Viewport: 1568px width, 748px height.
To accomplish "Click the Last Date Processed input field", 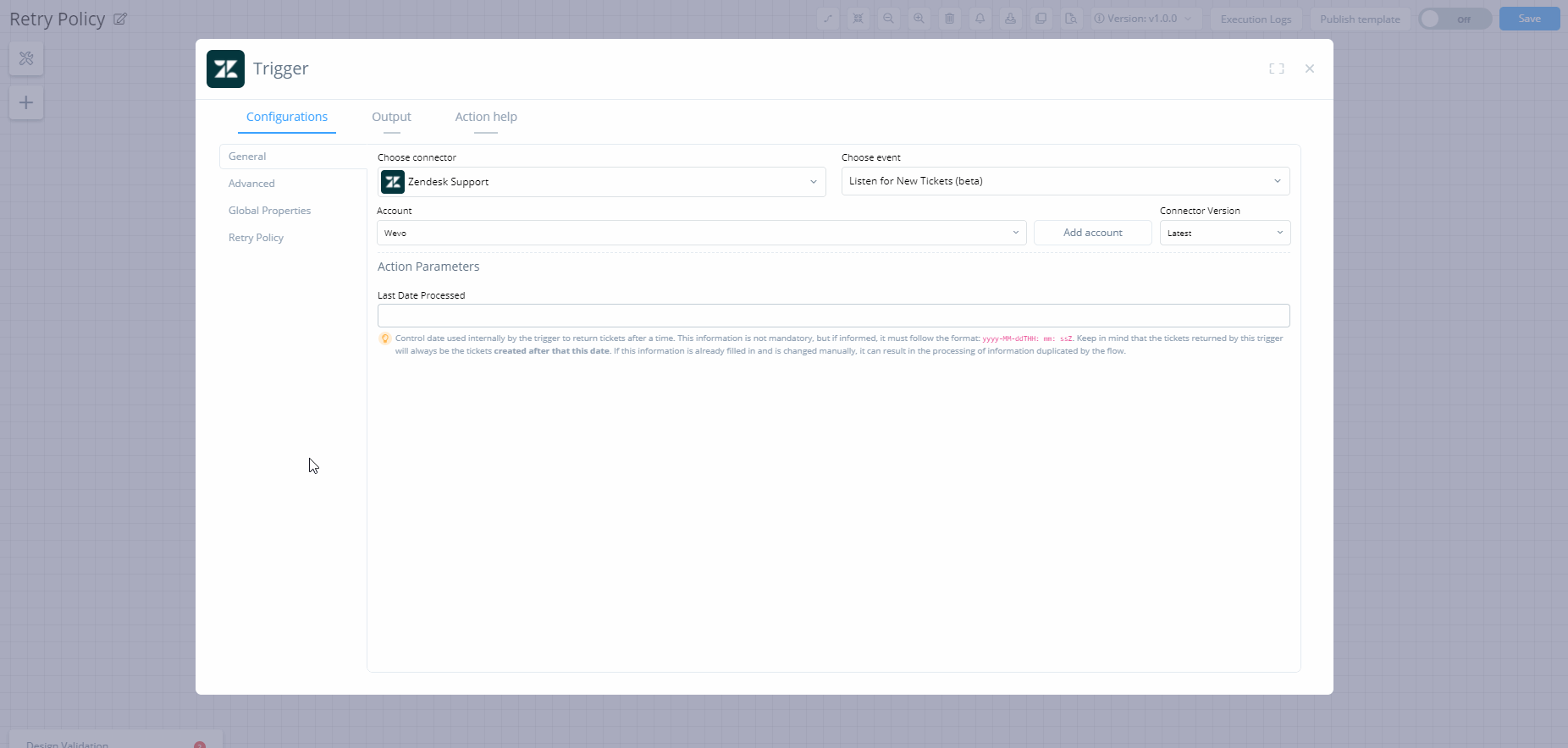I will 833,316.
